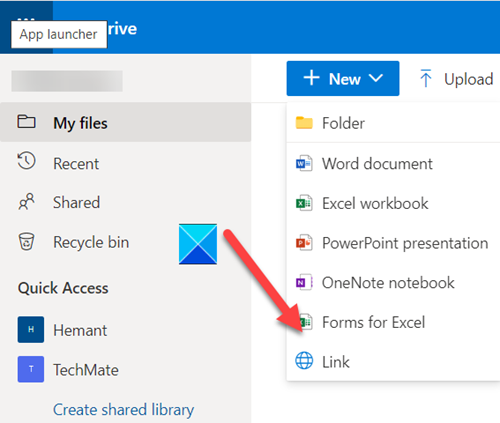Image resolution: width=500 pixels, height=423 pixels.
Task: Click the Hemant H tile icon
Action: click(x=31, y=329)
